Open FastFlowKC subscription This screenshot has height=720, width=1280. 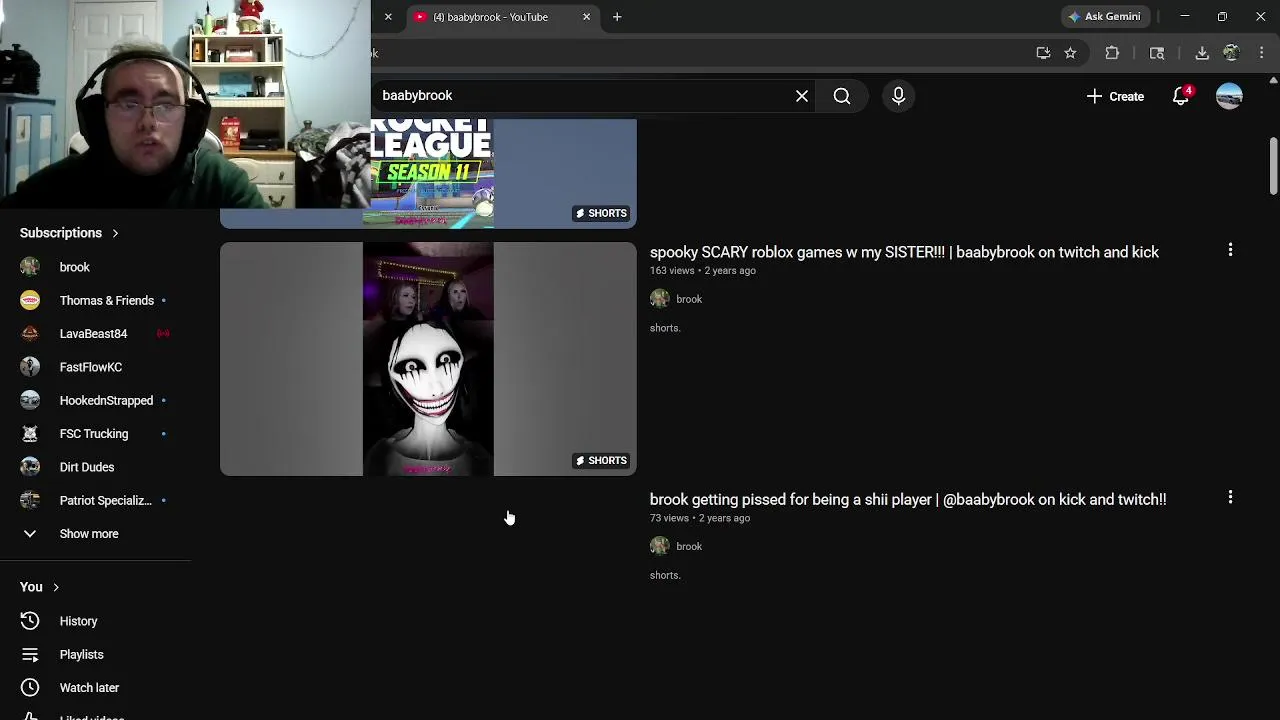96,367
